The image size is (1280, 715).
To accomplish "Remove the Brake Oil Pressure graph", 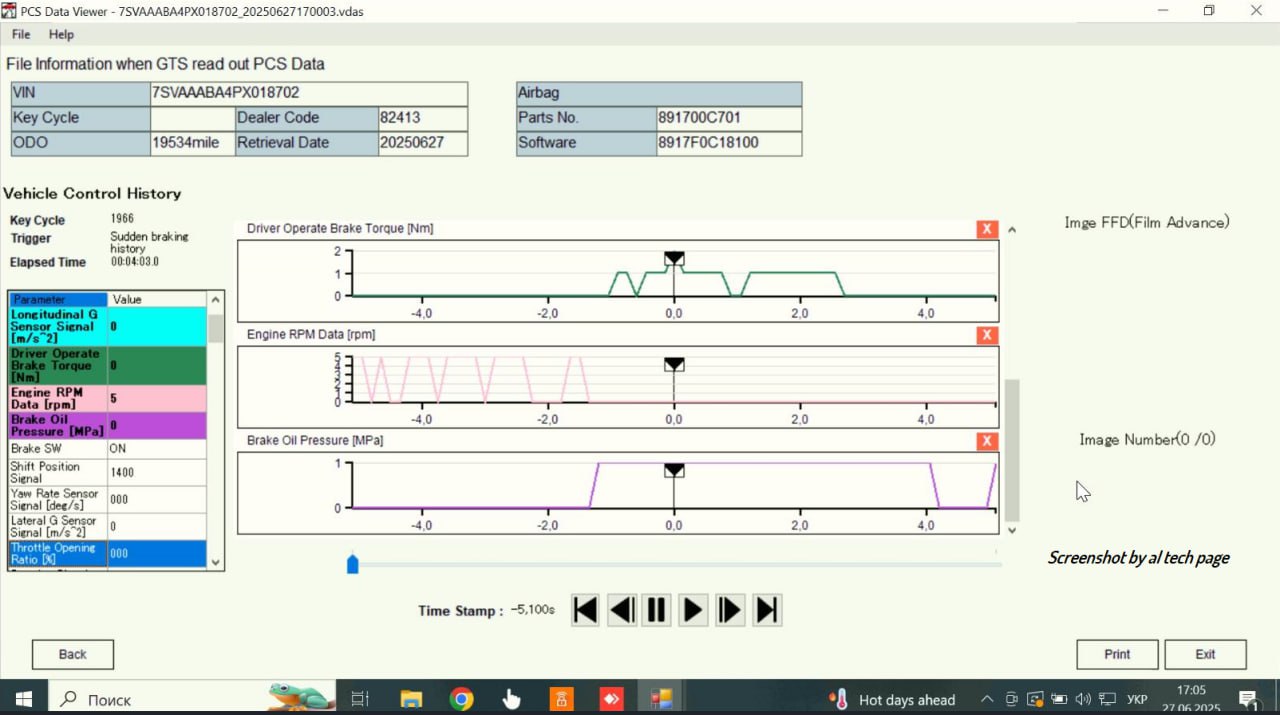I will 987,441.
